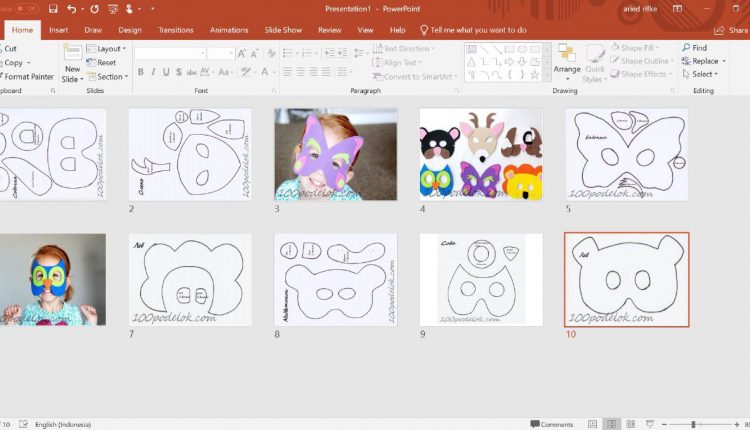
Task: Expand the Layout dropdown
Action: [x=108, y=48]
